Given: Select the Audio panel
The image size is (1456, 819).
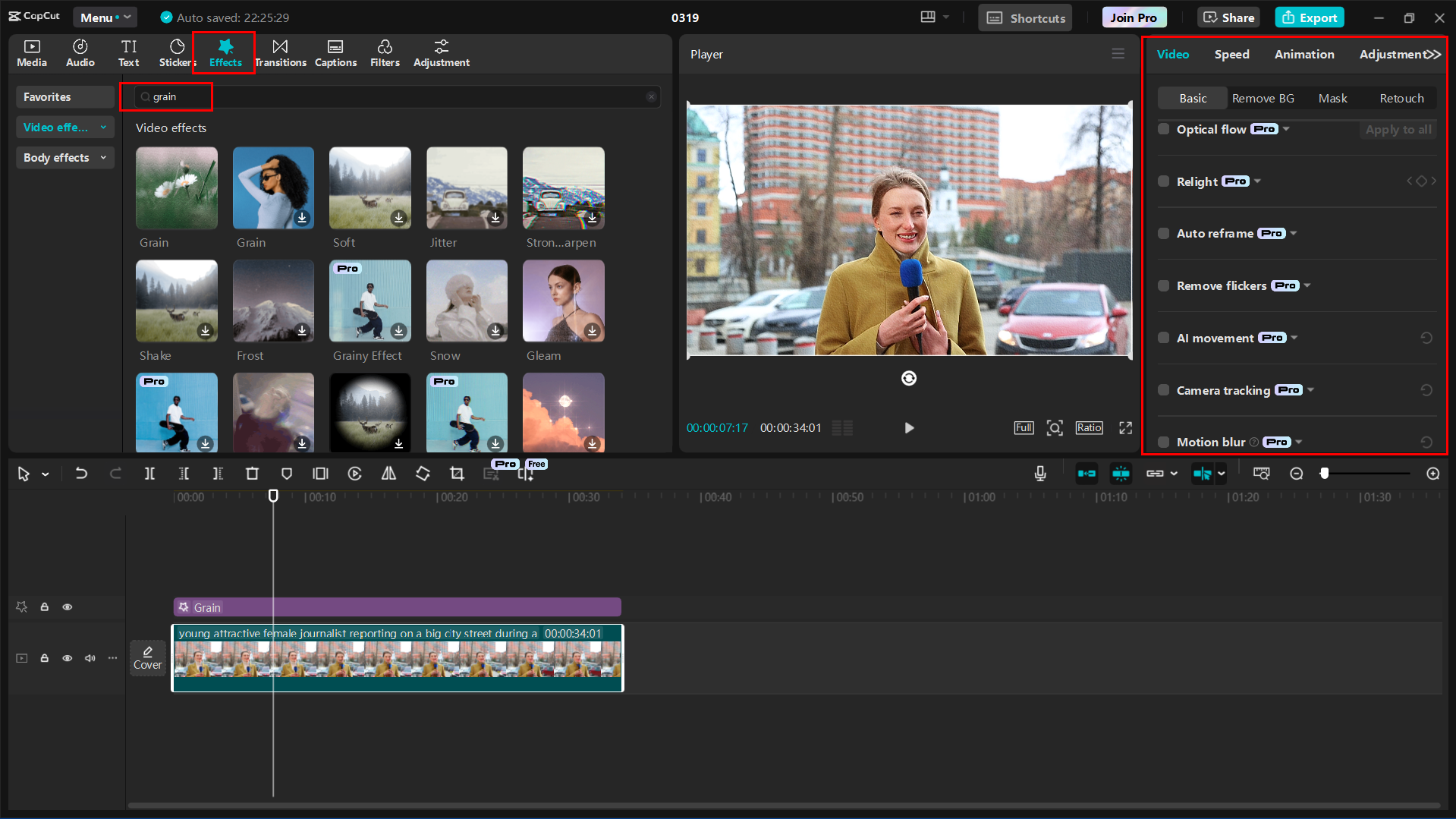Looking at the screenshot, I should [80, 53].
